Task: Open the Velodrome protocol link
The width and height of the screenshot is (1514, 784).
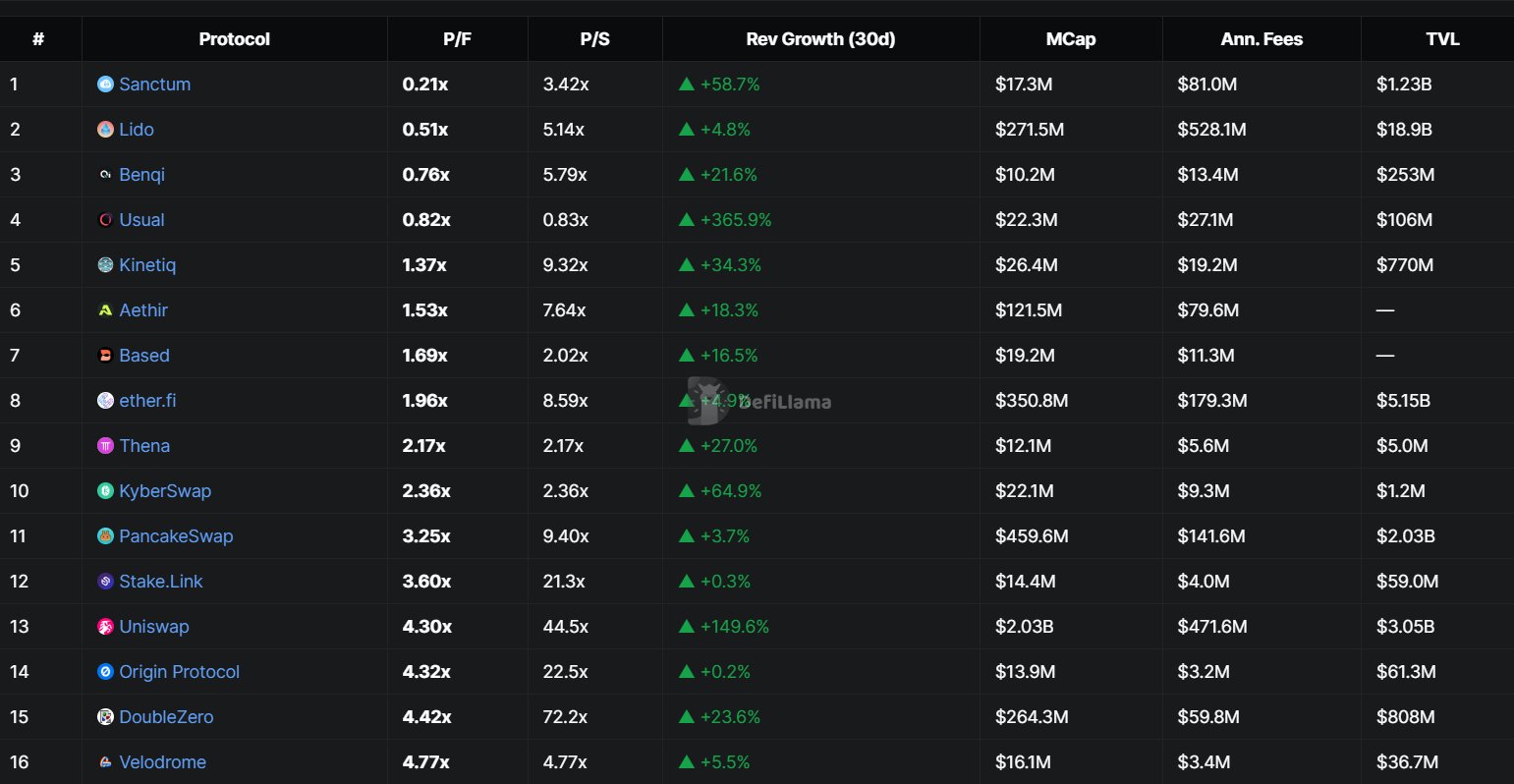Action: click(x=162, y=762)
